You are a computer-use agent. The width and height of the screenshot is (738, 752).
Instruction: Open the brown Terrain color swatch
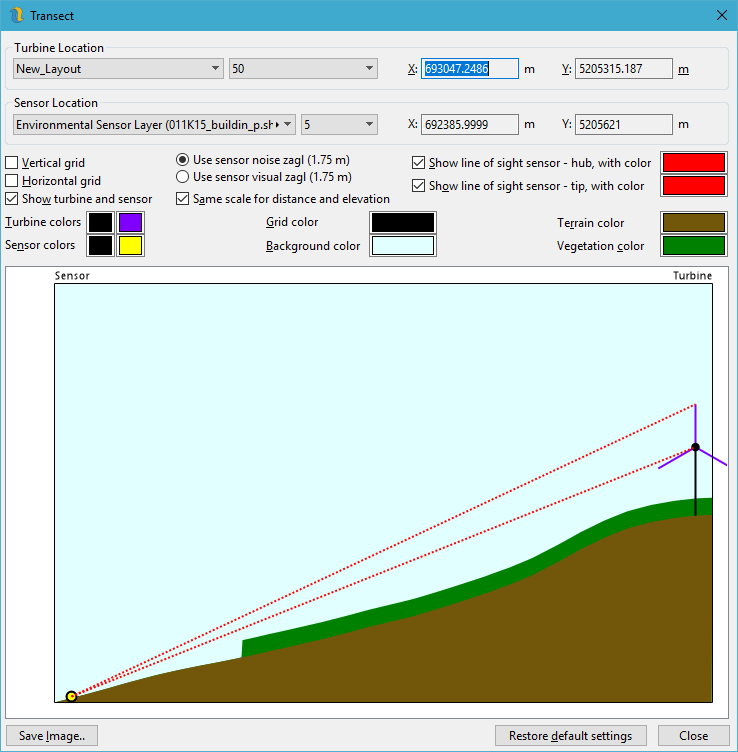pos(693,223)
